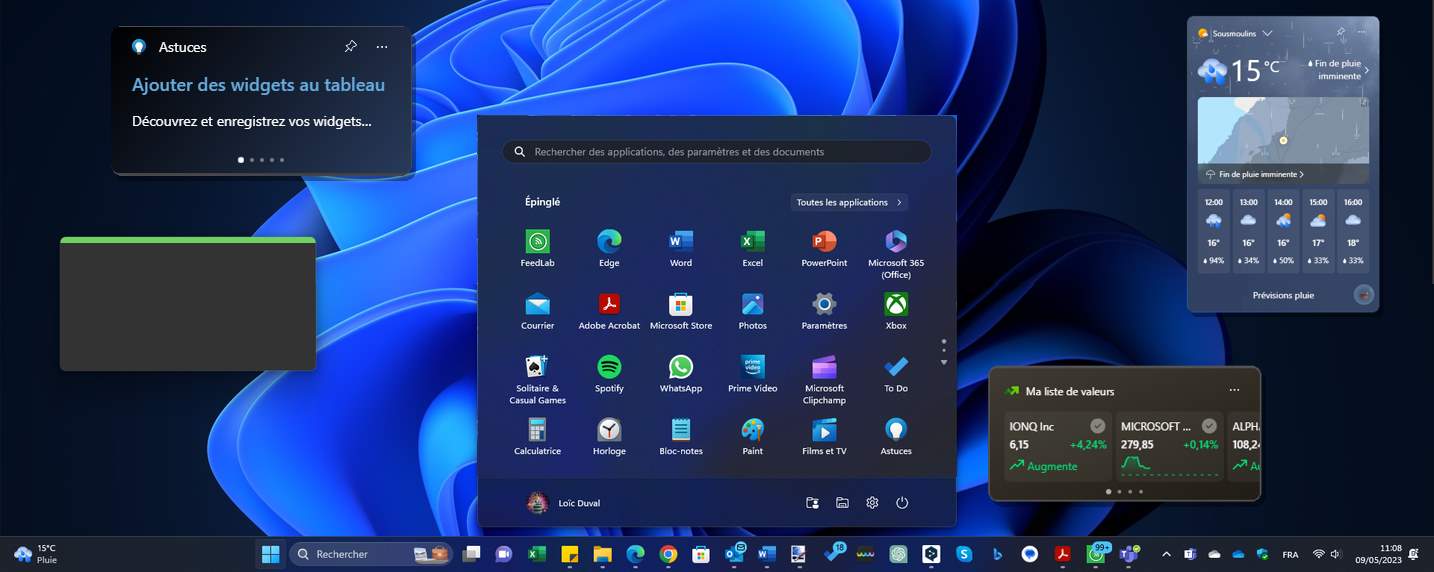Launch the Xbox app
Viewport: 1434px width, 572px height.
[896, 311]
